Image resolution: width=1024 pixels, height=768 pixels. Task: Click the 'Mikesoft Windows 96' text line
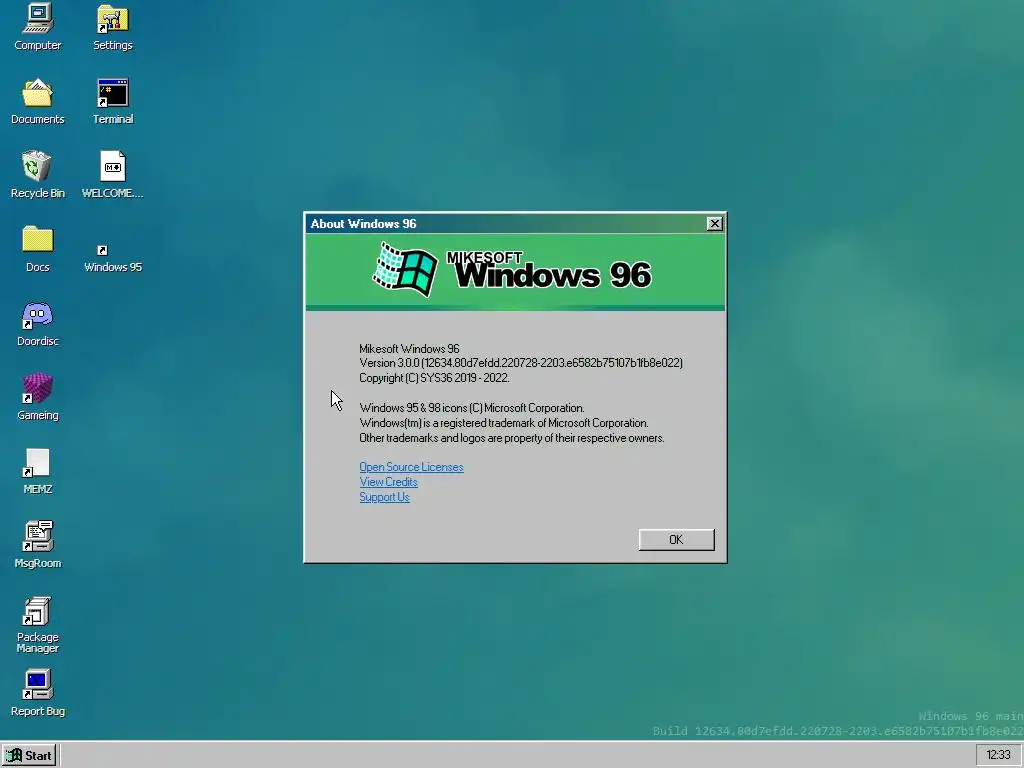[x=409, y=349]
